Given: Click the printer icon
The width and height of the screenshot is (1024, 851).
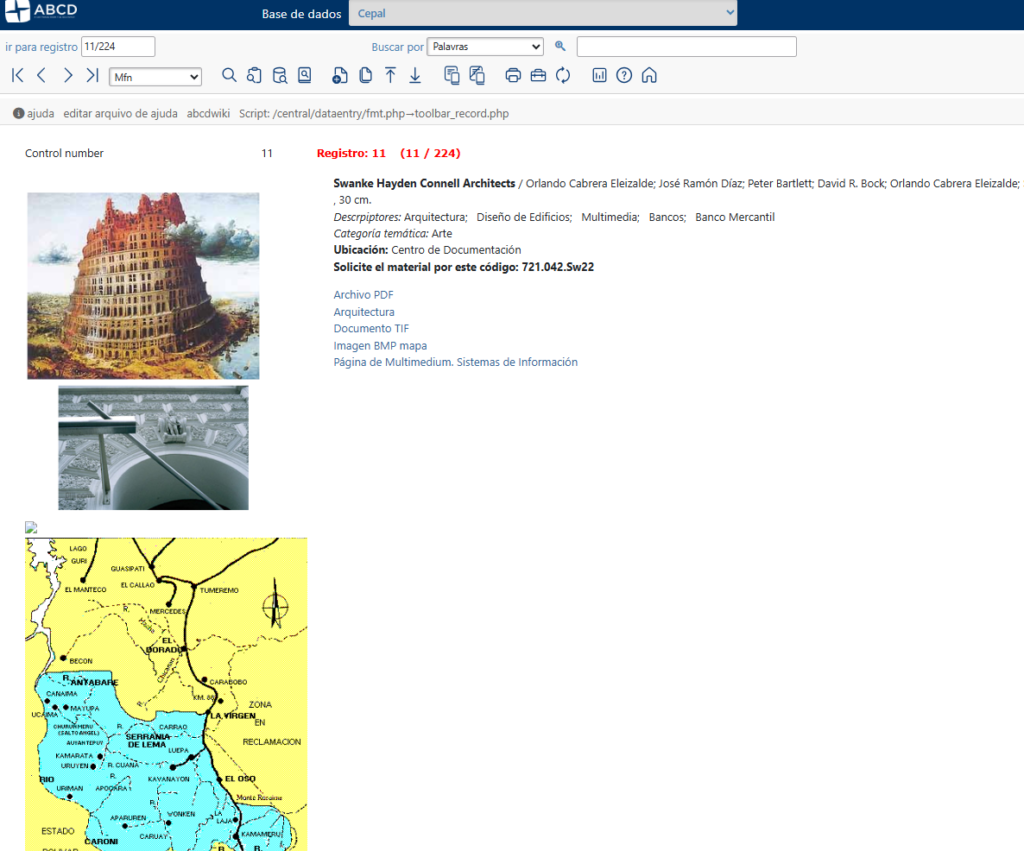Looking at the screenshot, I should click(x=513, y=76).
